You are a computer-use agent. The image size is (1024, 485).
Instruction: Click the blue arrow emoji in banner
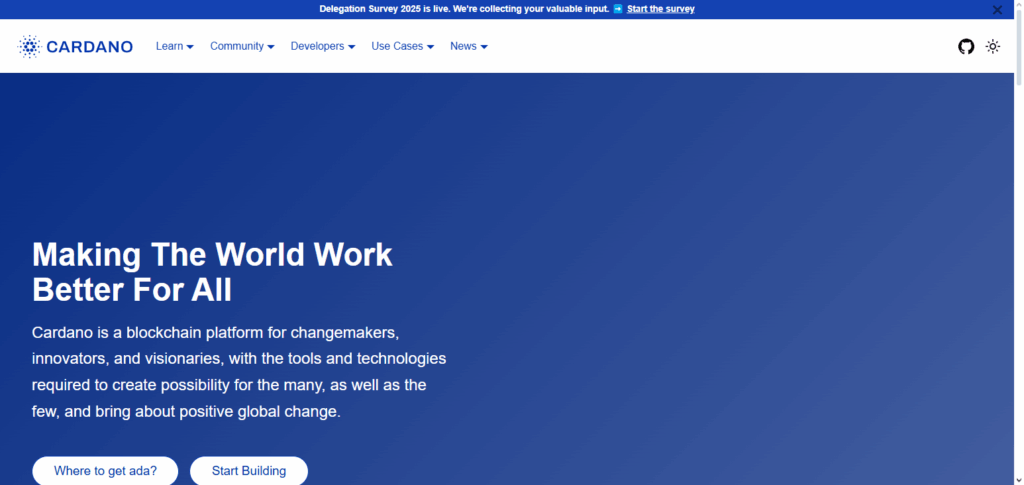point(618,9)
